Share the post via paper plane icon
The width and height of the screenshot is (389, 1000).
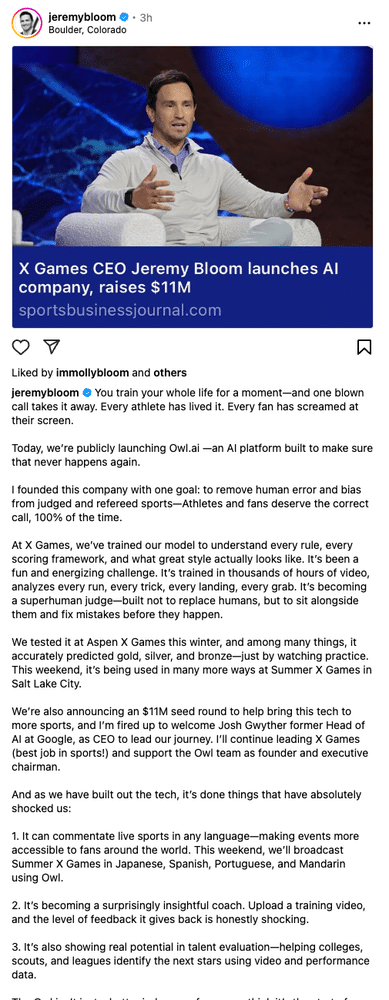[x=52, y=346]
